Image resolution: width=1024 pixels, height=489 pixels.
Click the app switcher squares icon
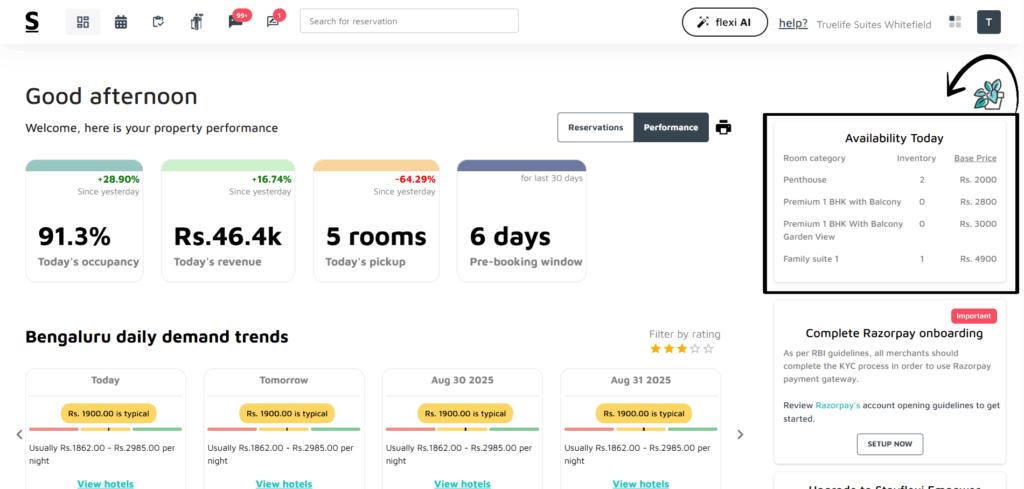click(x=955, y=22)
